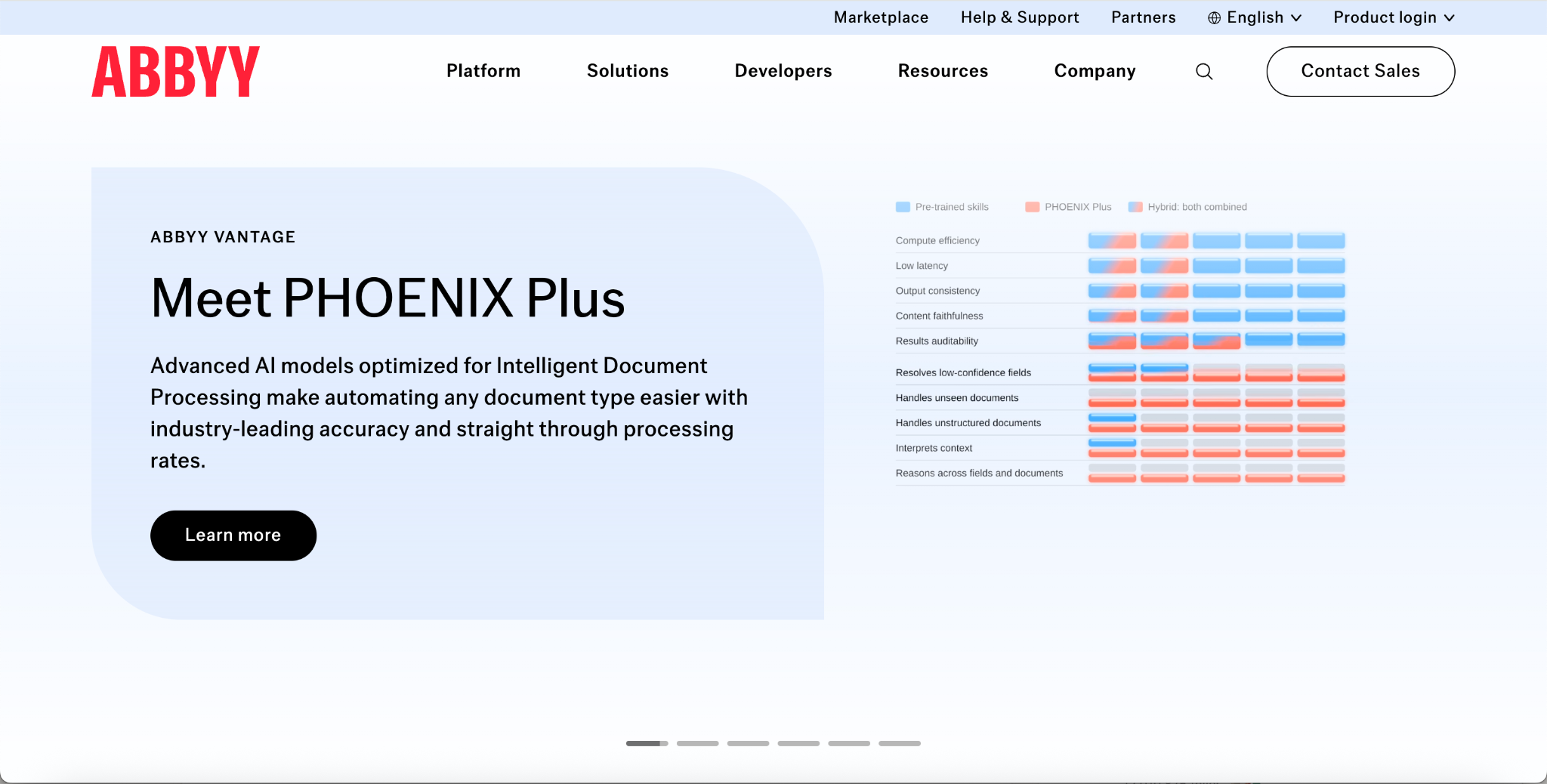Click the 'Interprets context' row label
The width and height of the screenshot is (1547, 784).
934,448
